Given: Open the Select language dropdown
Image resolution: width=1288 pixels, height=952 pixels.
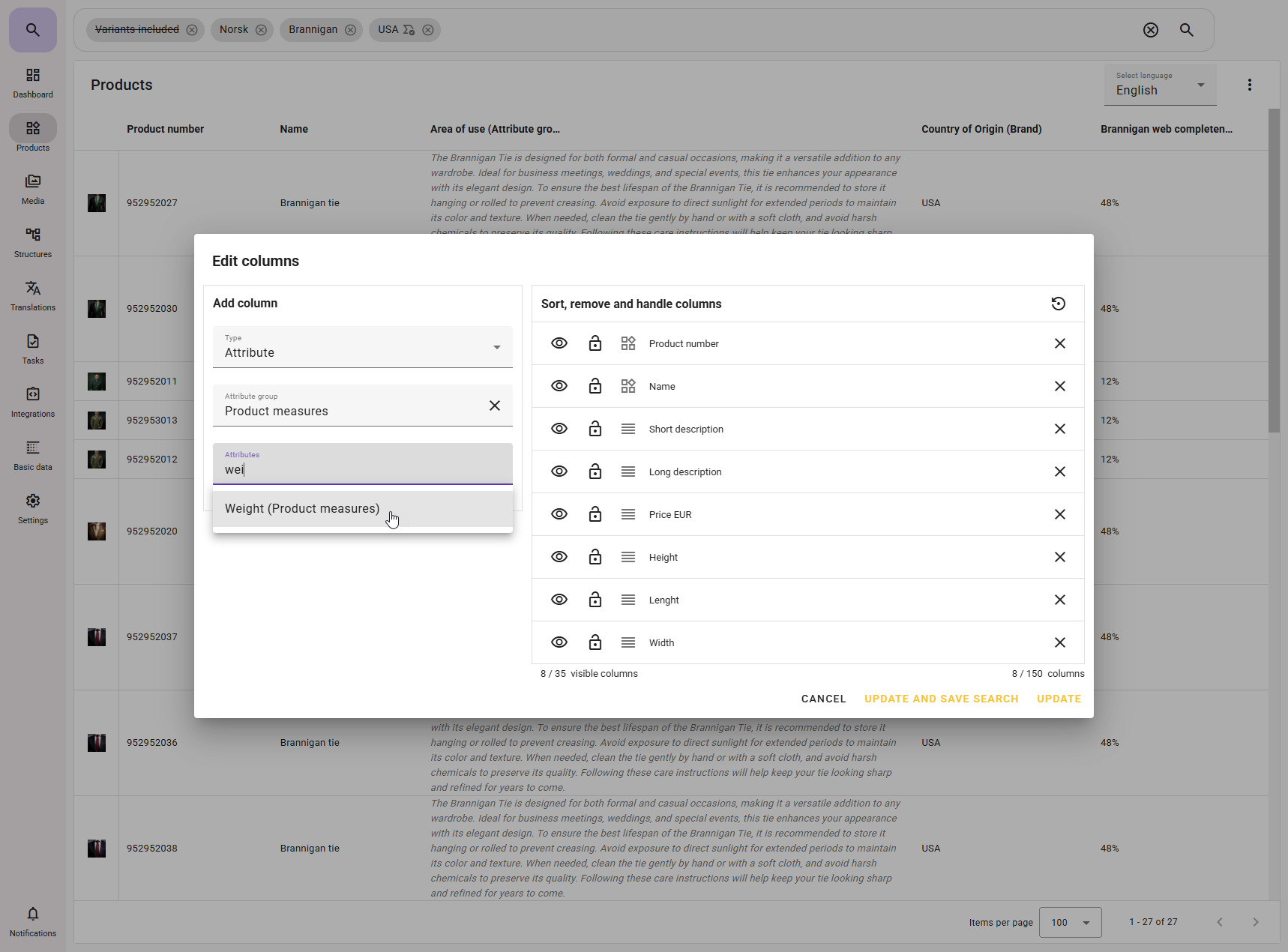Looking at the screenshot, I should (1159, 85).
